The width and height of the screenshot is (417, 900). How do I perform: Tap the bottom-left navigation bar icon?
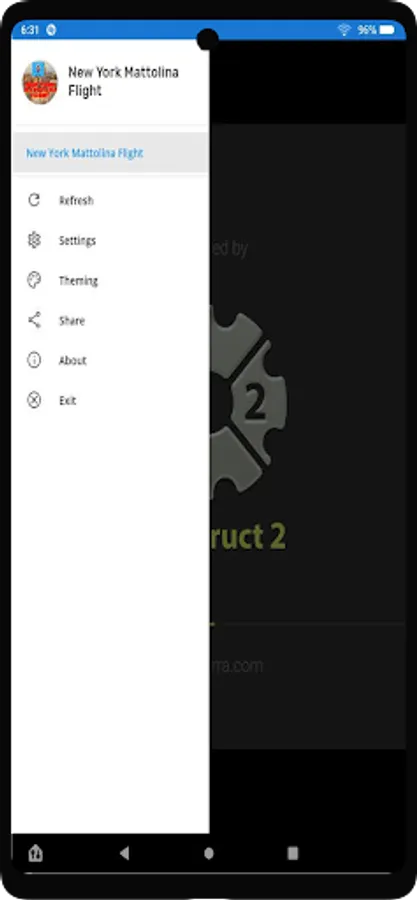click(x=36, y=854)
